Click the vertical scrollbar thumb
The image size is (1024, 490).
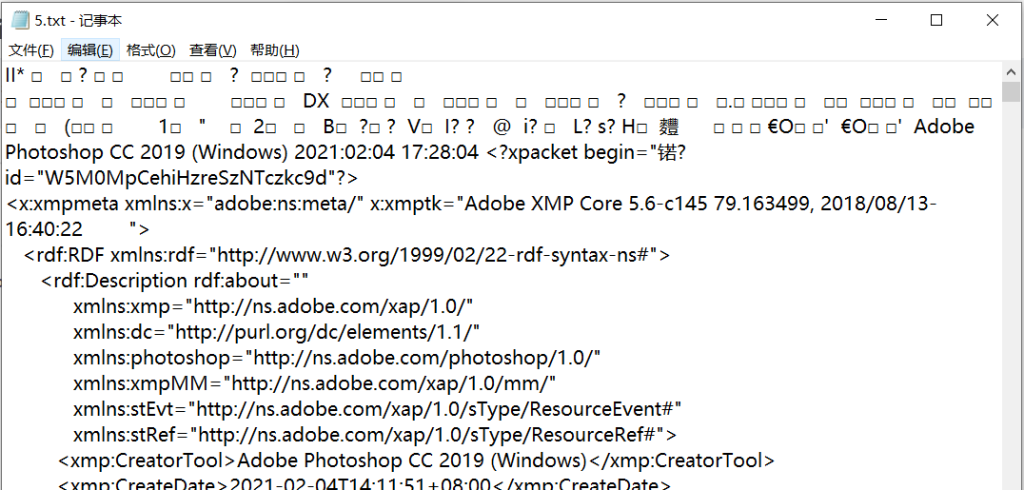pyautogui.click(x=1012, y=93)
